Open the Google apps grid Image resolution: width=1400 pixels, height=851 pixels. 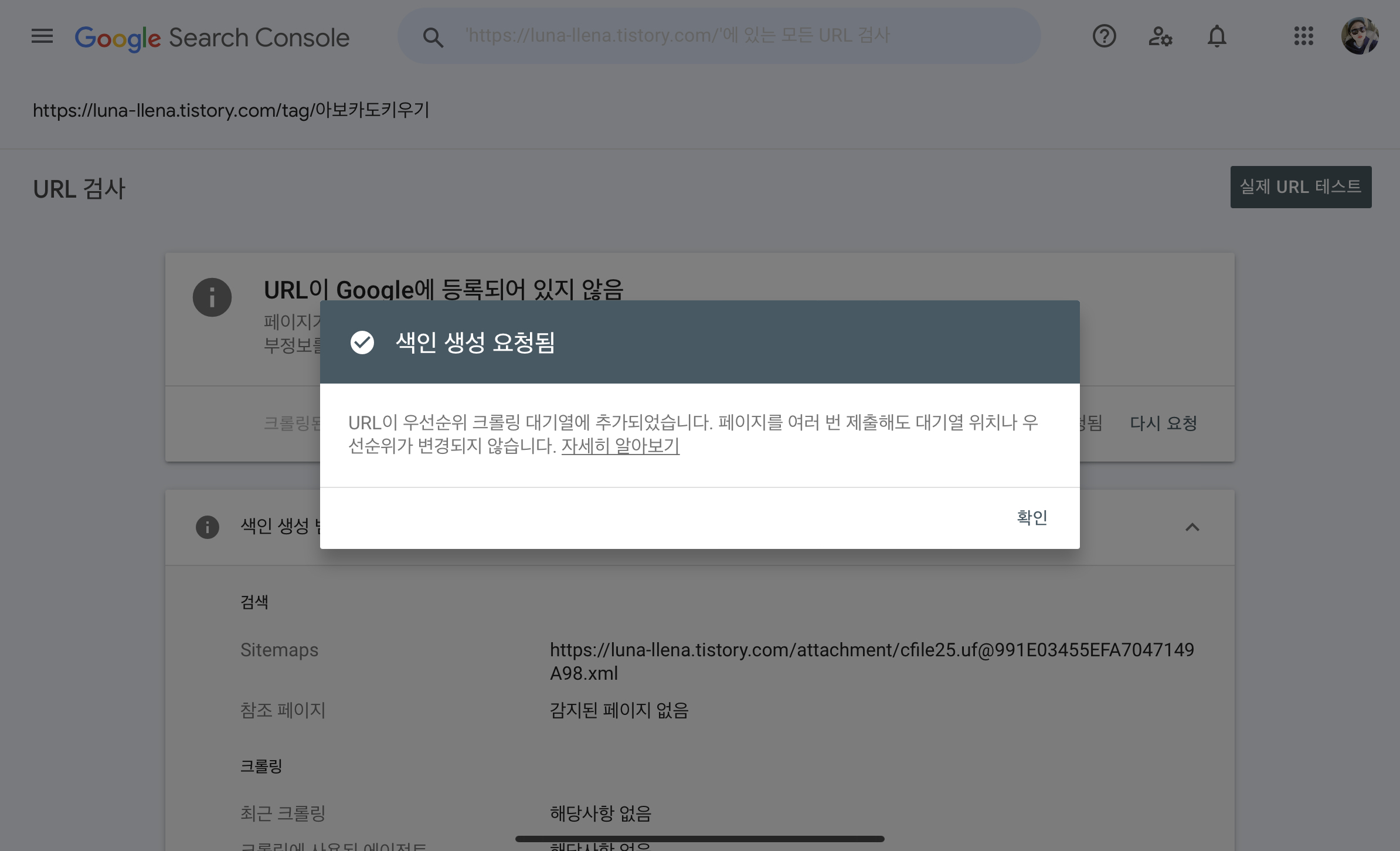(1303, 36)
